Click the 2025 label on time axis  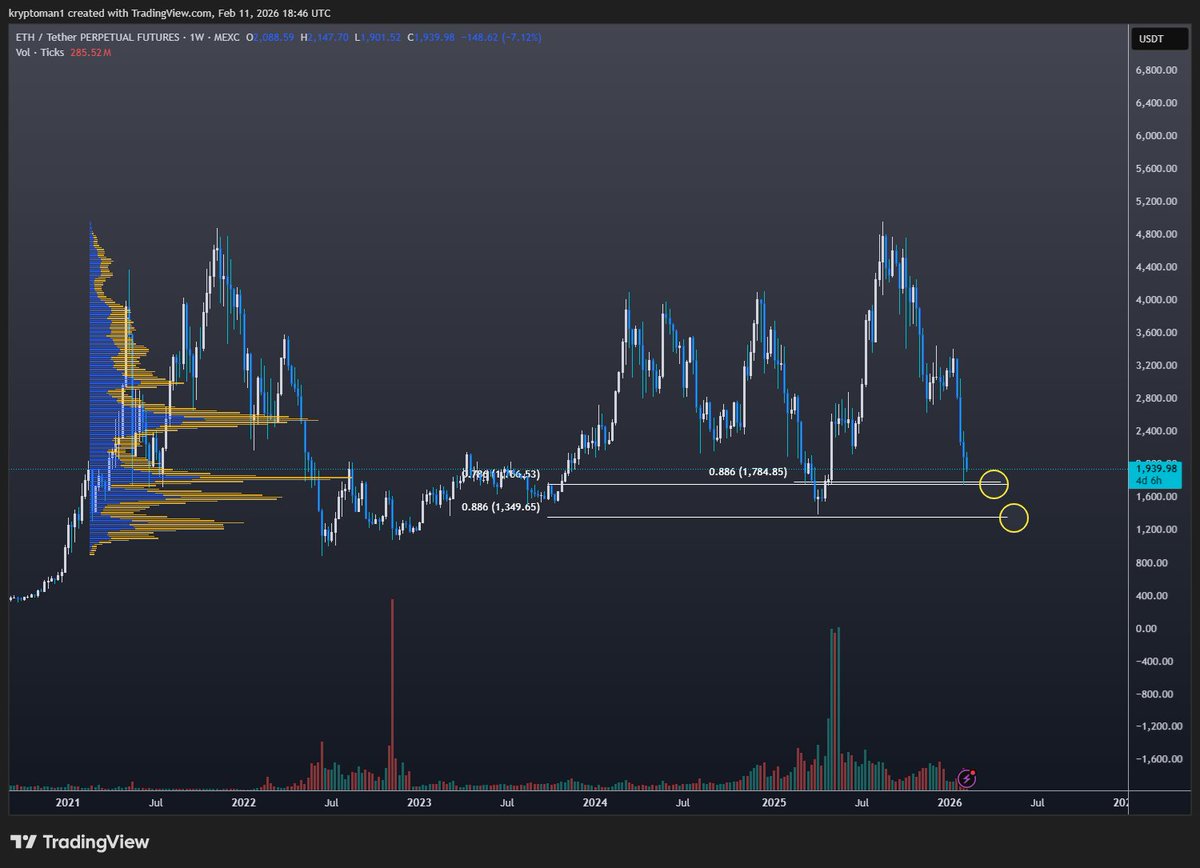click(773, 802)
